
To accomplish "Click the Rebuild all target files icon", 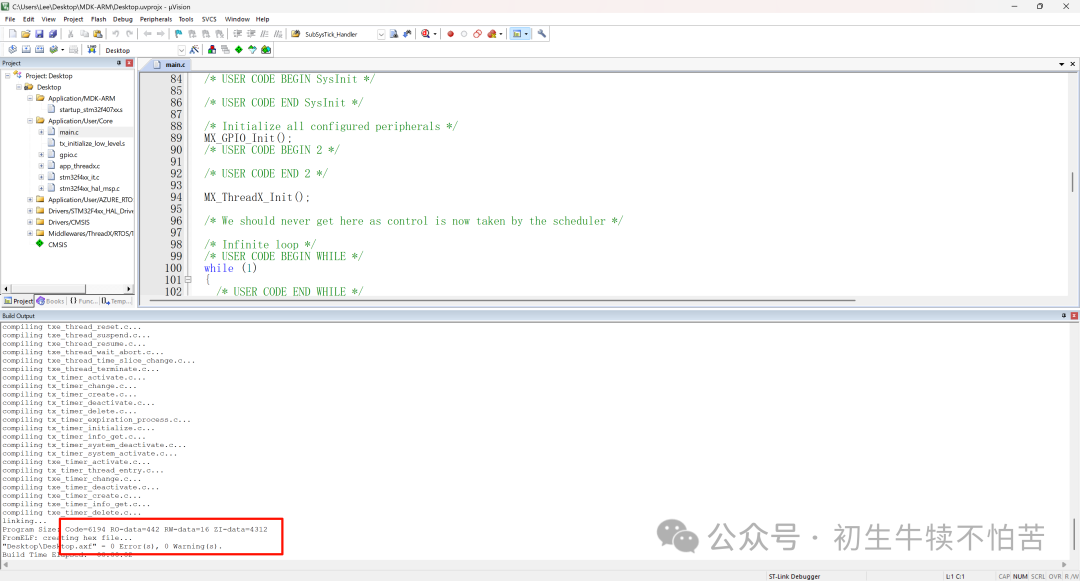I will [x=39, y=50].
